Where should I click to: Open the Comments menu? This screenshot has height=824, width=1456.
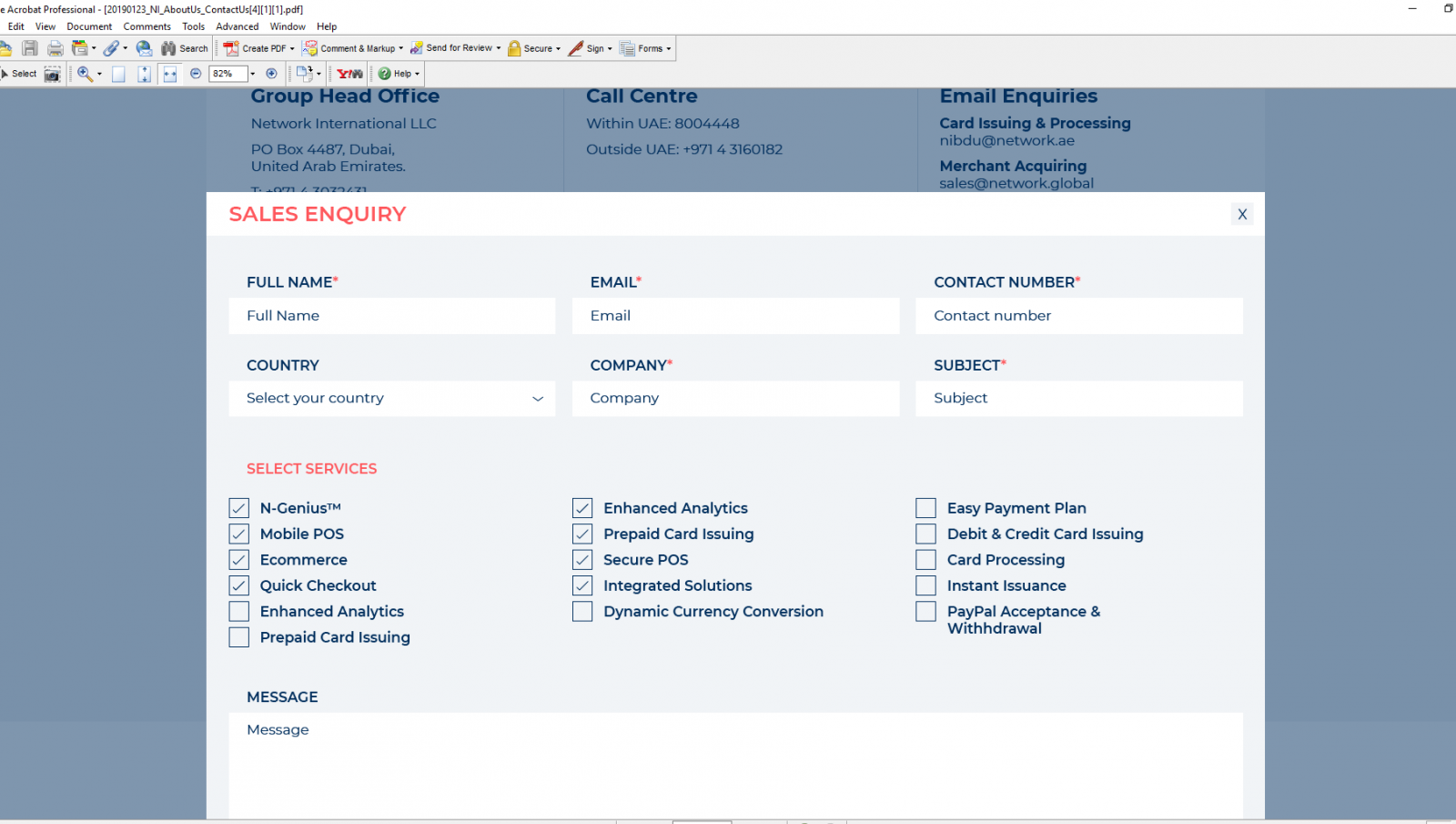(x=147, y=26)
